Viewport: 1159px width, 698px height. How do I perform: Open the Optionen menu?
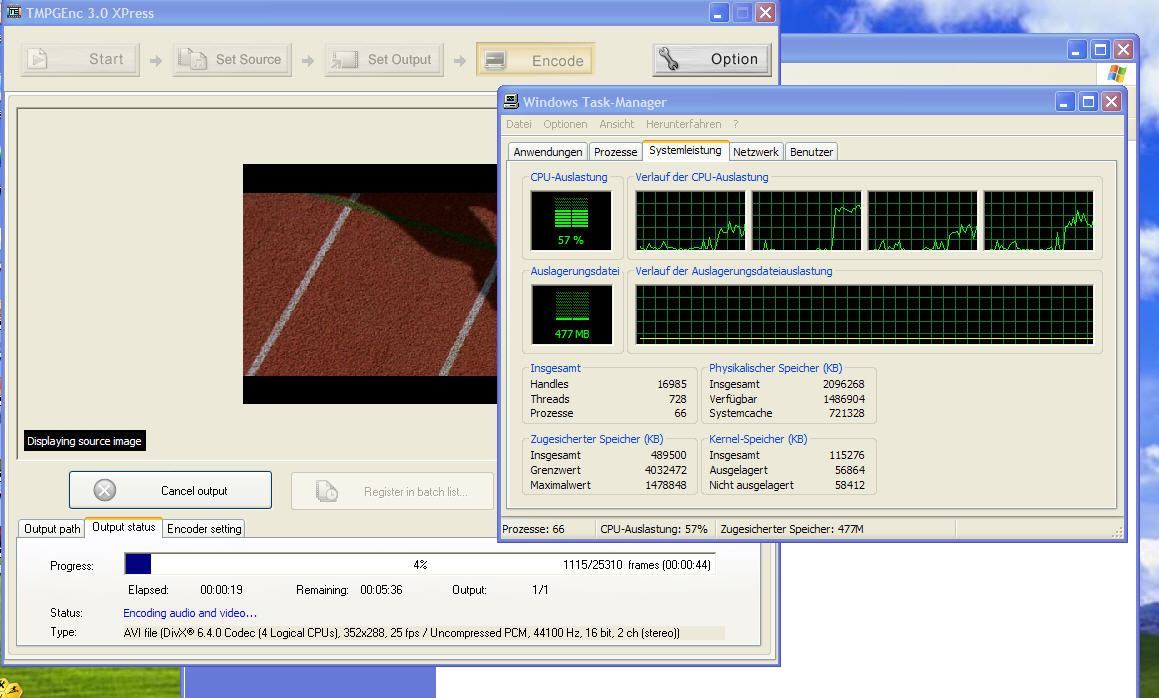(565, 124)
